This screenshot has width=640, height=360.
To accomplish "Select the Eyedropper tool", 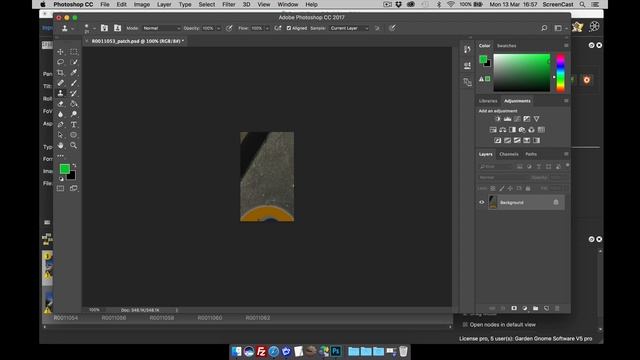I will tap(73, 73).
